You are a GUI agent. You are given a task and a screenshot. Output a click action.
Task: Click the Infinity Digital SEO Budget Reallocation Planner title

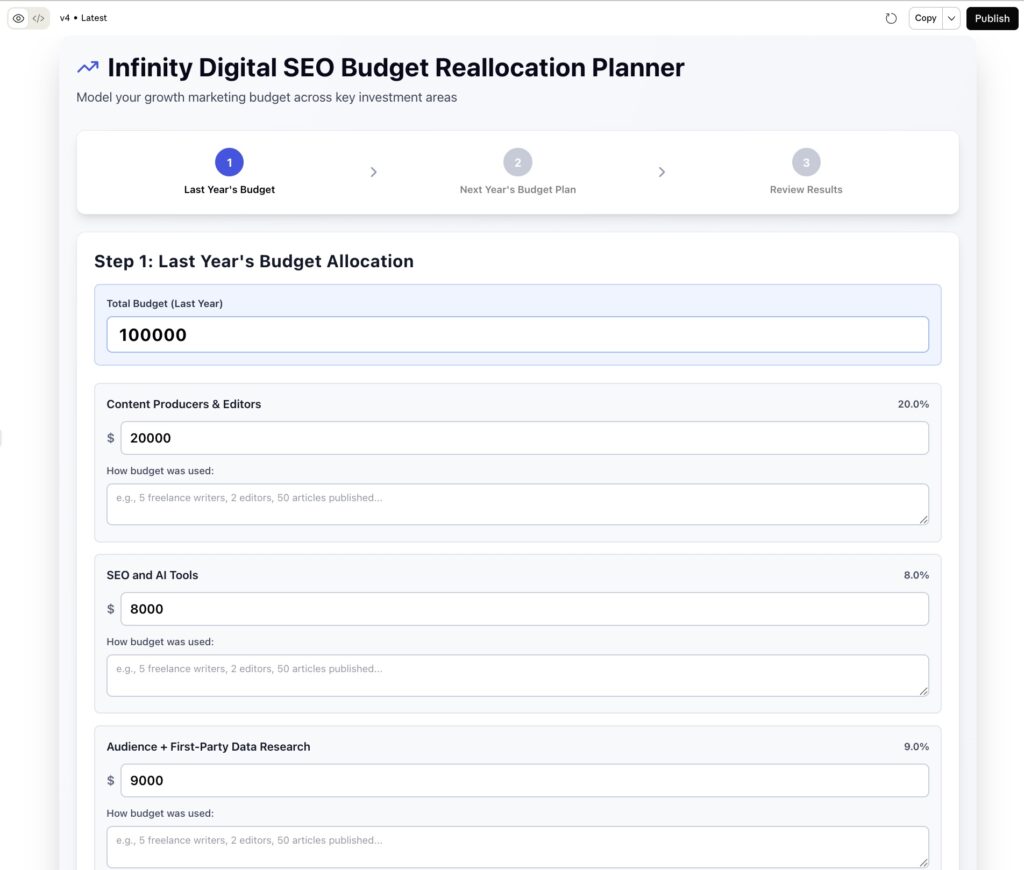[396, 67]
